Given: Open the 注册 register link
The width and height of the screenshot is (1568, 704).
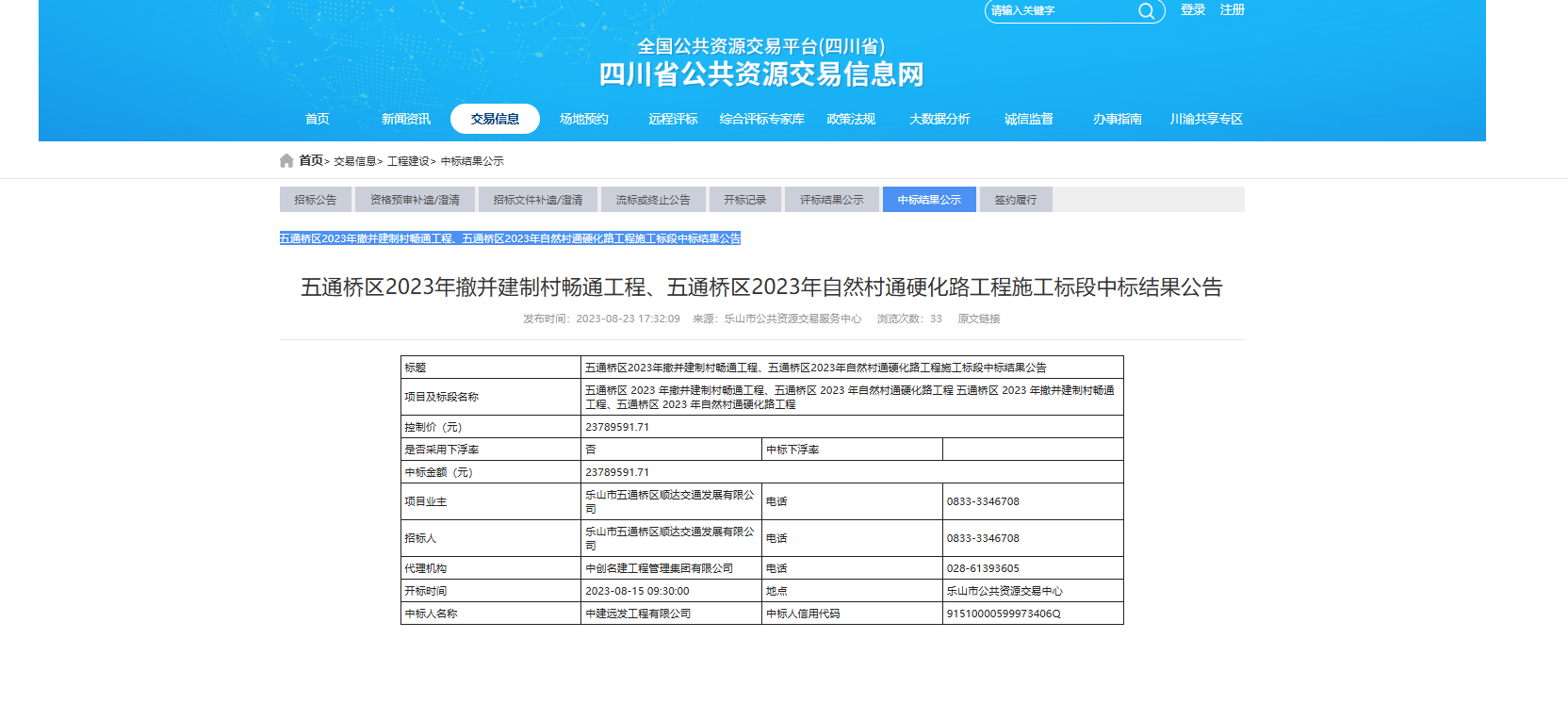Looking at the screenshot, I should [1233, 9].
